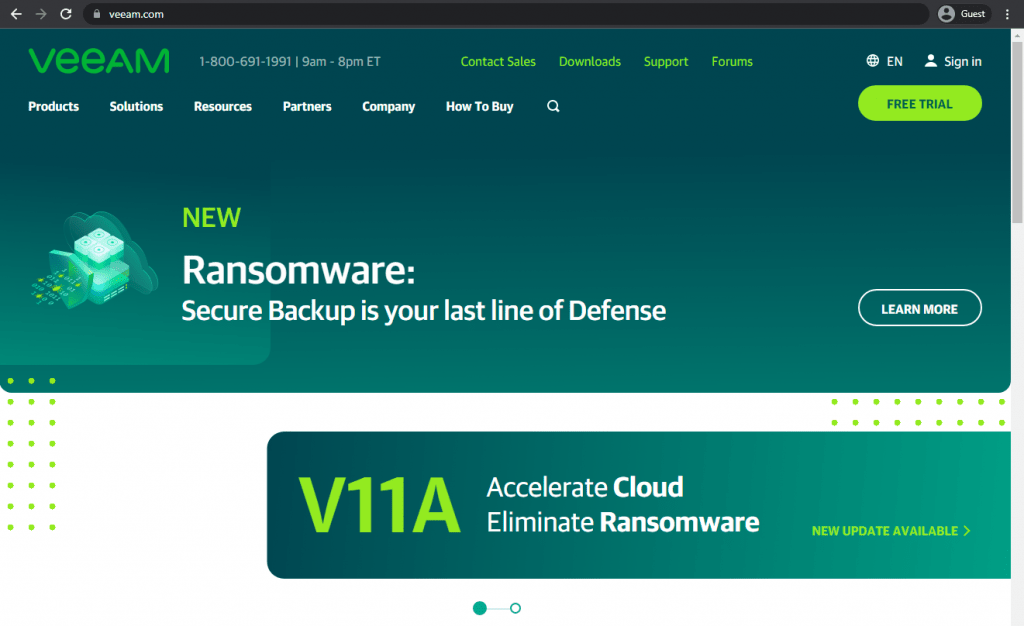The image size is (1024, 626).
Task: Expand the Products menu
Action: point(54,106)
